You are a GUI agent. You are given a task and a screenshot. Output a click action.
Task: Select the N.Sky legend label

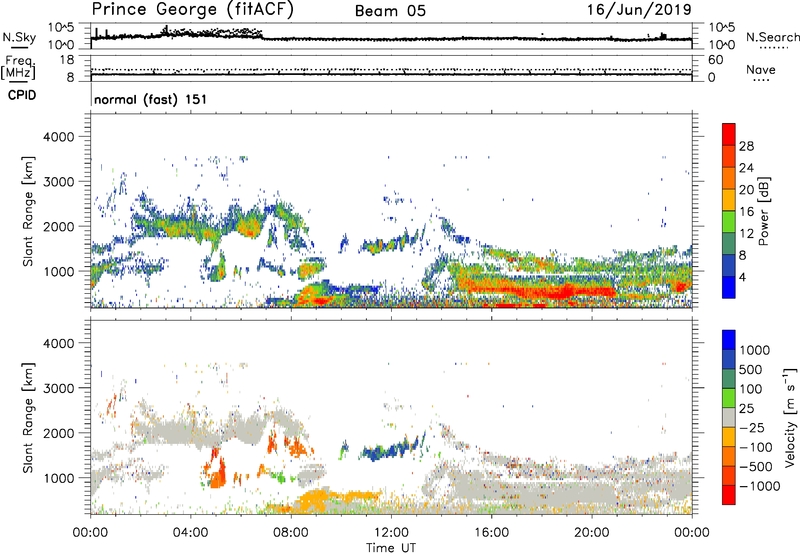click(19, 37)
